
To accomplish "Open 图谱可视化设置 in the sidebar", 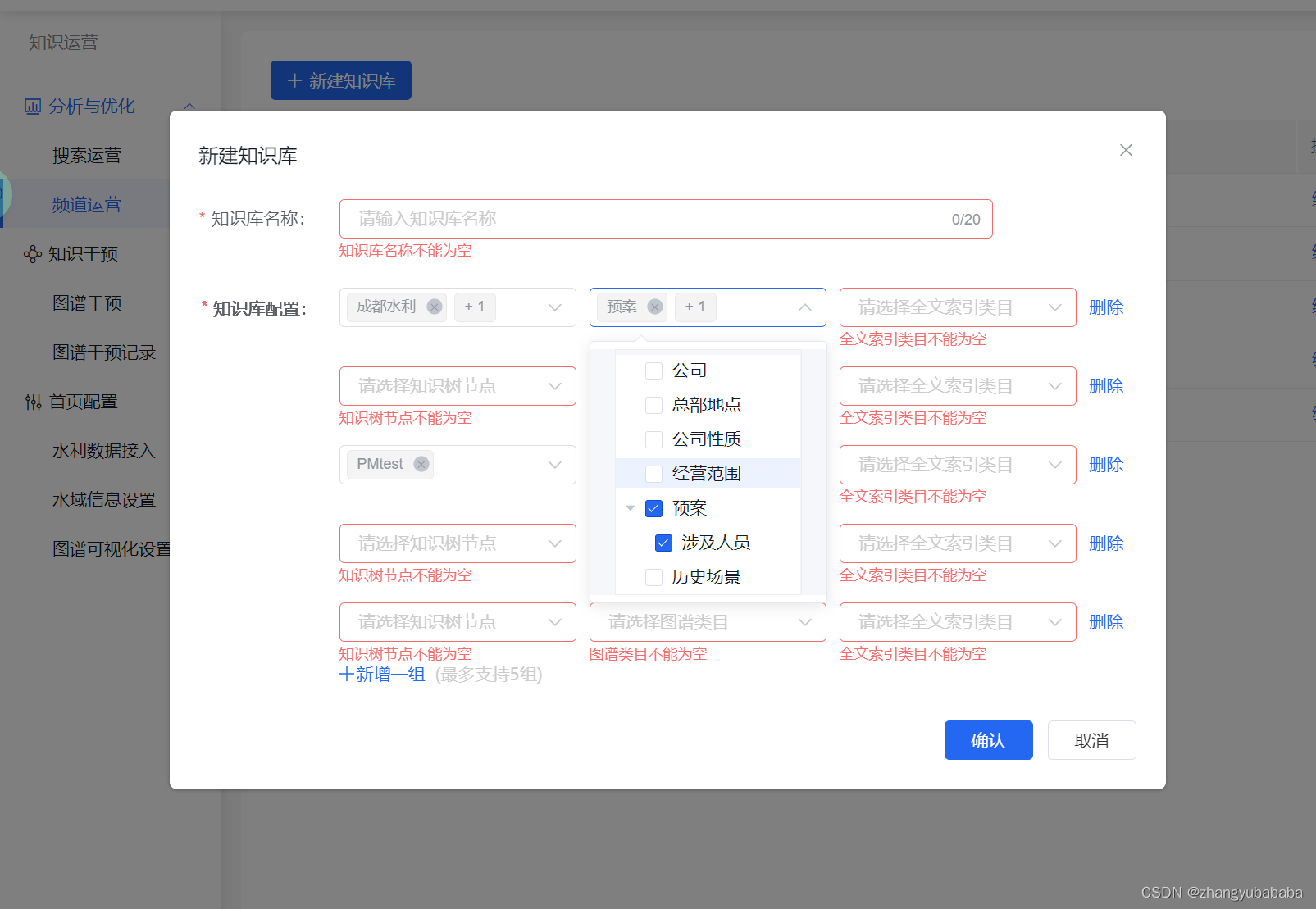I will tap(112, 549).
